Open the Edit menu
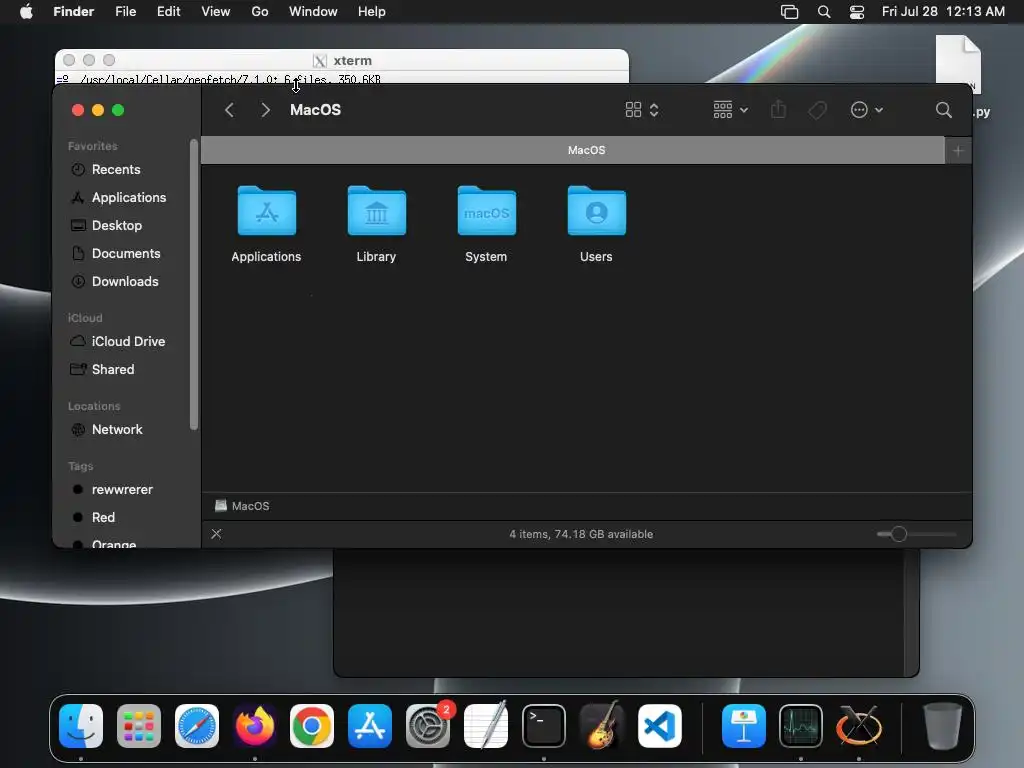Screen dimensions: 1024x768 click(168, 12)
